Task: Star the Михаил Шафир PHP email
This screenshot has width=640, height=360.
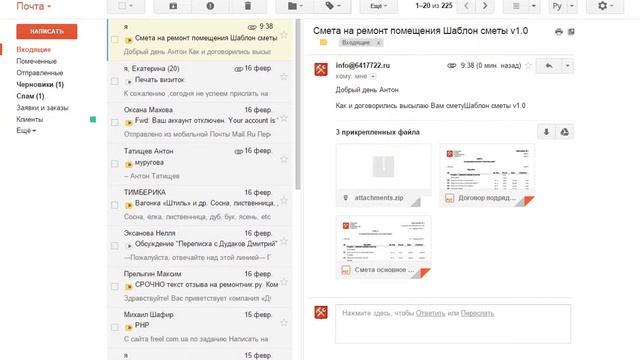Action: pyautogui.click(x=284, y=323)
